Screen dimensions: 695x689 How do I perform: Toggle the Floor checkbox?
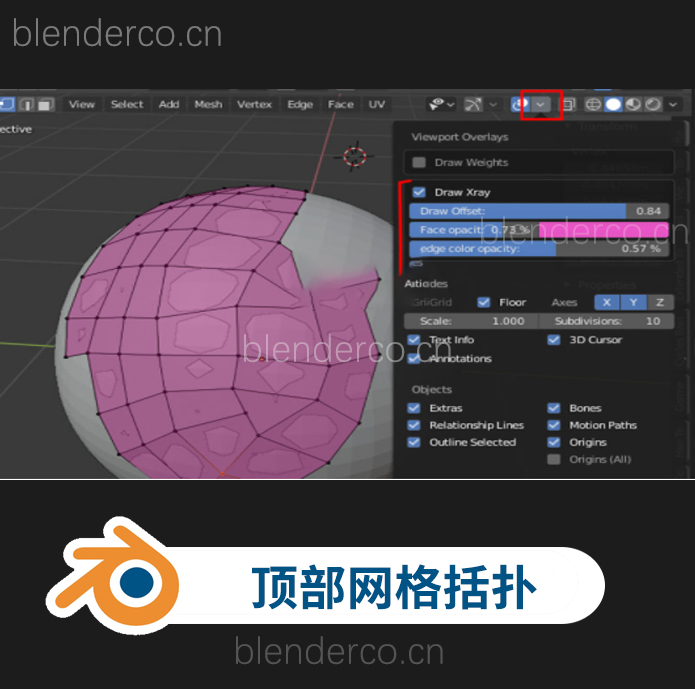pos(484,302)
